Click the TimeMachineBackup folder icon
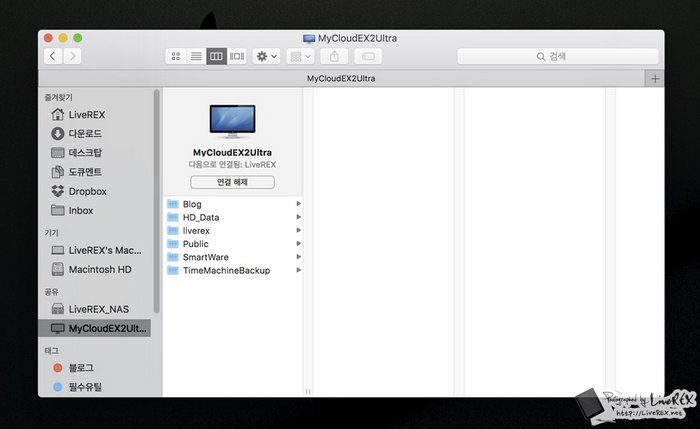The width and height of the screenshot is (700, 429). [x=173, y=271]
